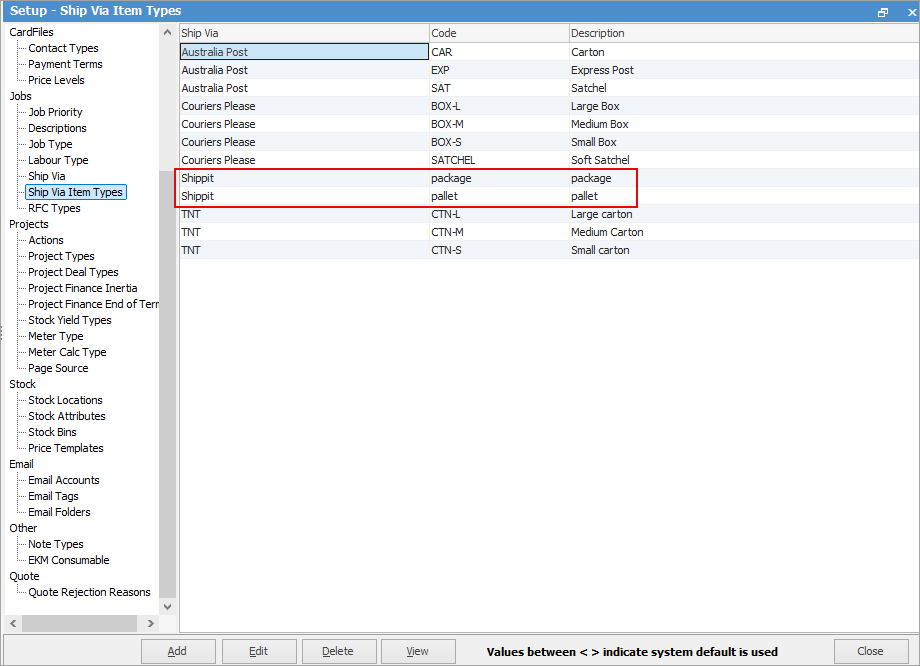Sort by the Code column header
920x666 pixels.
coord(499,33)
